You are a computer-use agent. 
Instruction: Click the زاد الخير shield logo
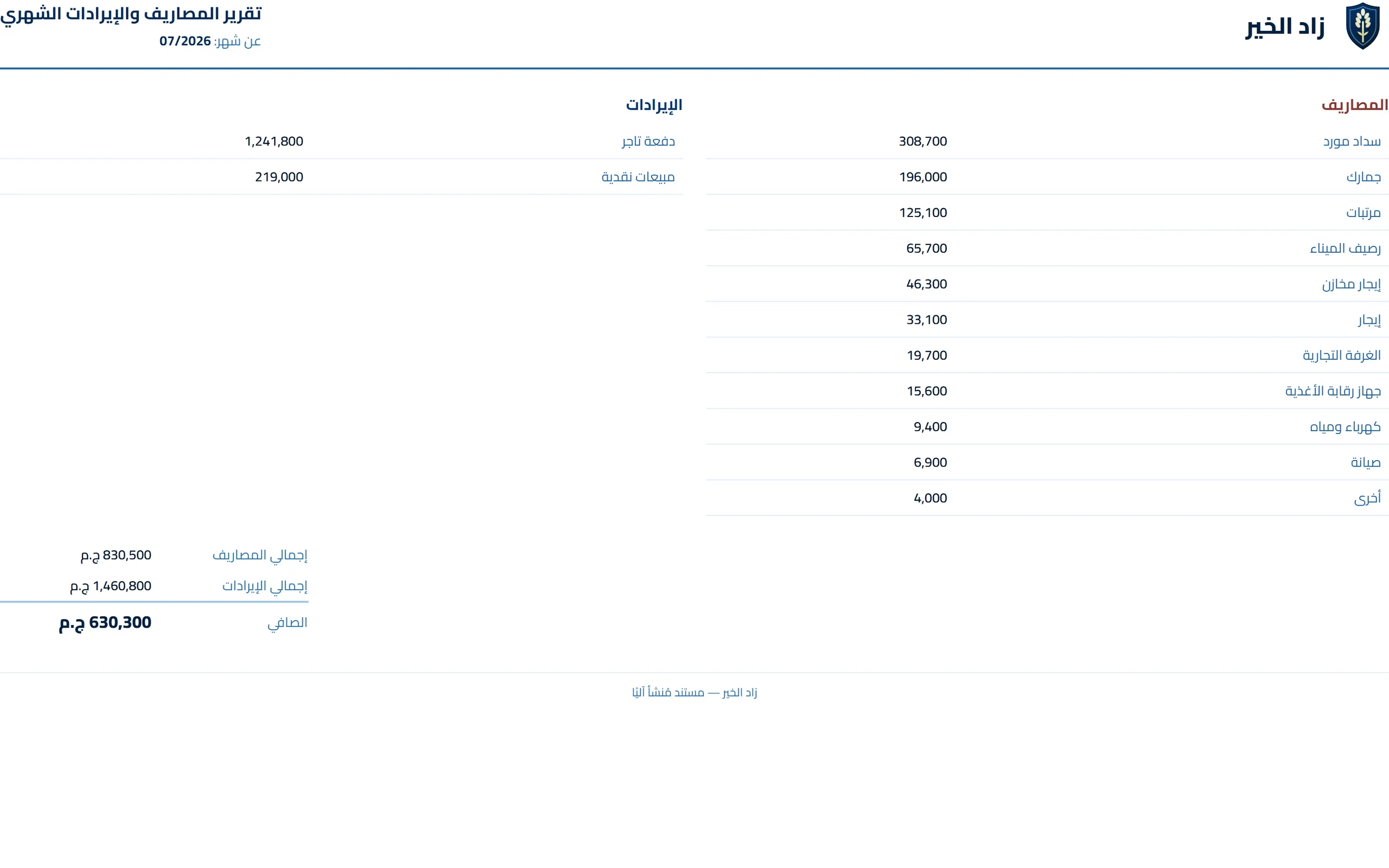click(1362, 26)
